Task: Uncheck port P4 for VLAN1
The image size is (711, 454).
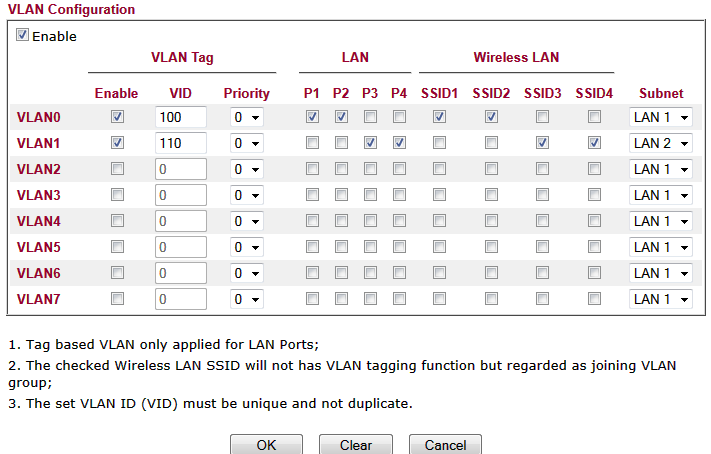Action: coord(399,143)
